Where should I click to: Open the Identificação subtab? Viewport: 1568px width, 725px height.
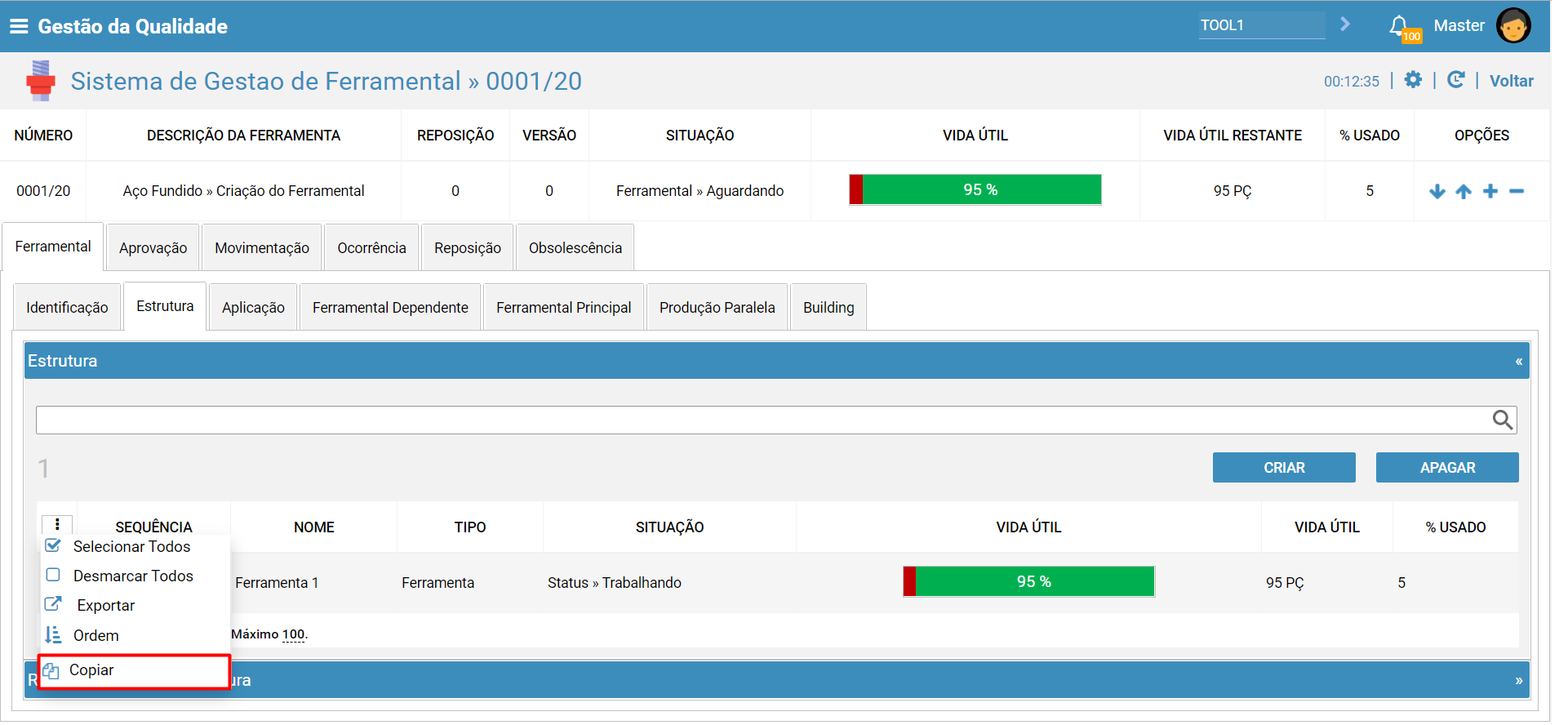(x=67, y=307)
